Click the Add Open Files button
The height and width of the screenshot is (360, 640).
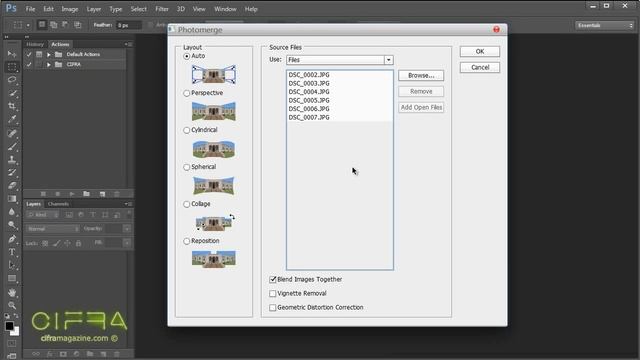click(421, 107)
